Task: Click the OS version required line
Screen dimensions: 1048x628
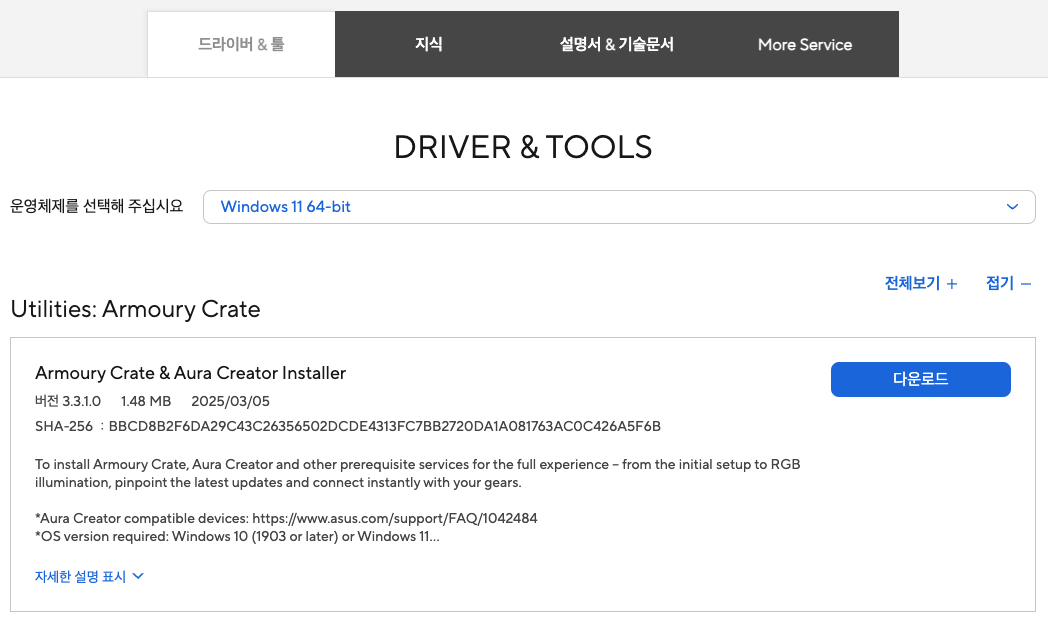Action: coord(237,536)
